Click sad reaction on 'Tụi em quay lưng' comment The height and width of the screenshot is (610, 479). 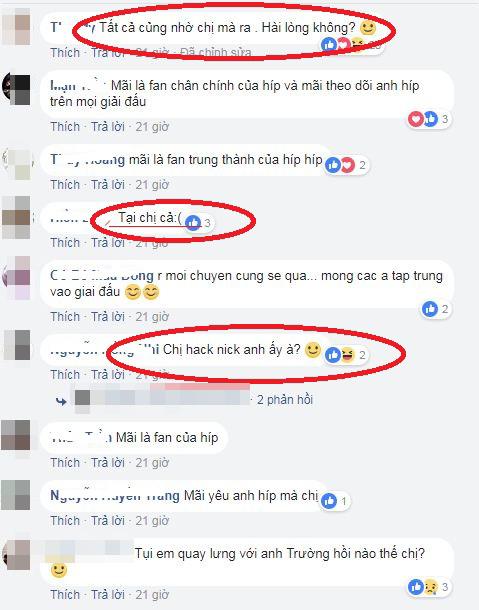point(430,587)
